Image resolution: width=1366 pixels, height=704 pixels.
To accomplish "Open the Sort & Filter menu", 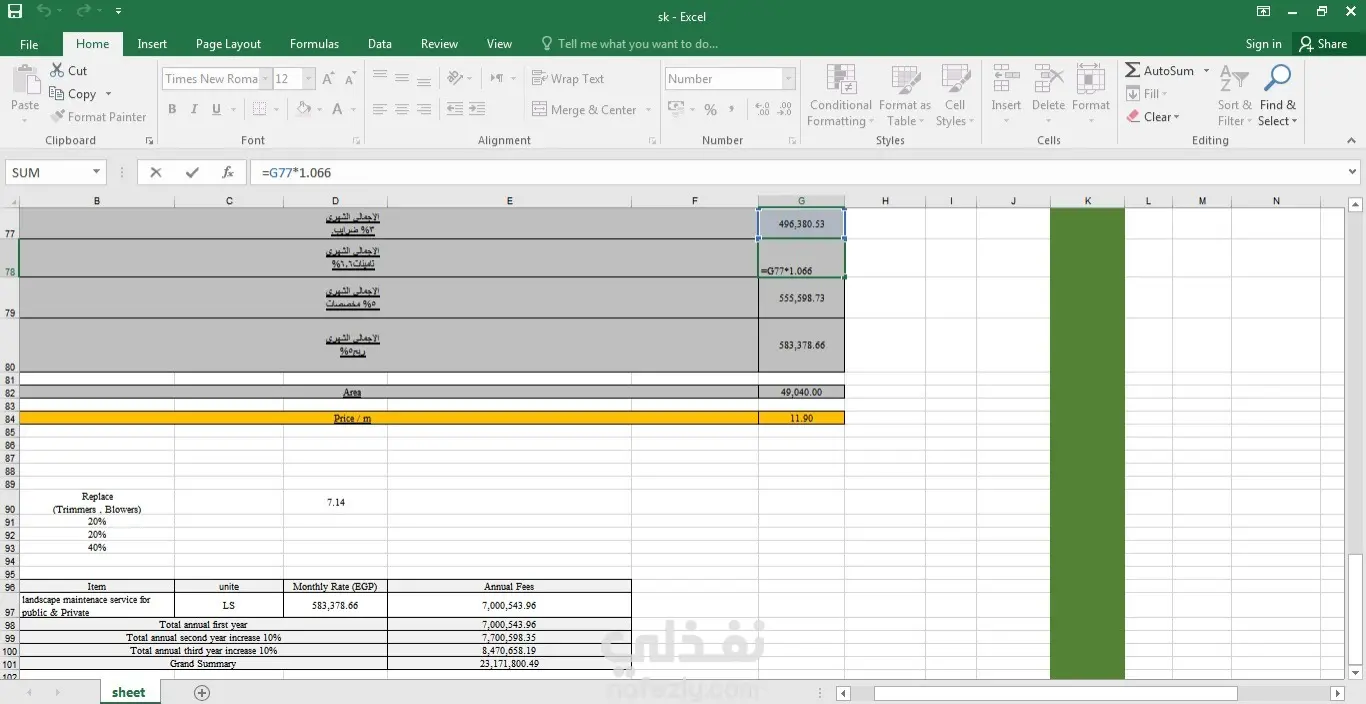I will click(1234, 96).
